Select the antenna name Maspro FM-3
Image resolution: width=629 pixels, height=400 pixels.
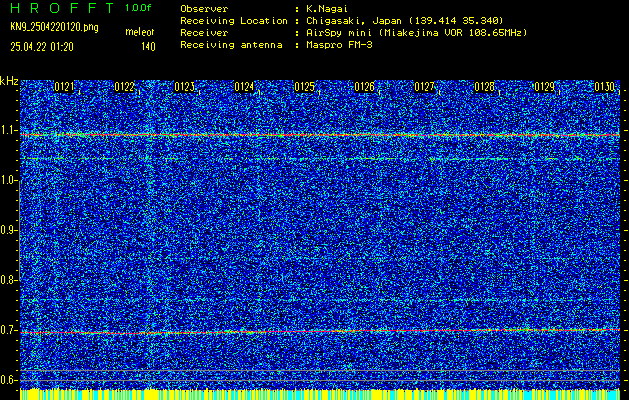[339, 45]
